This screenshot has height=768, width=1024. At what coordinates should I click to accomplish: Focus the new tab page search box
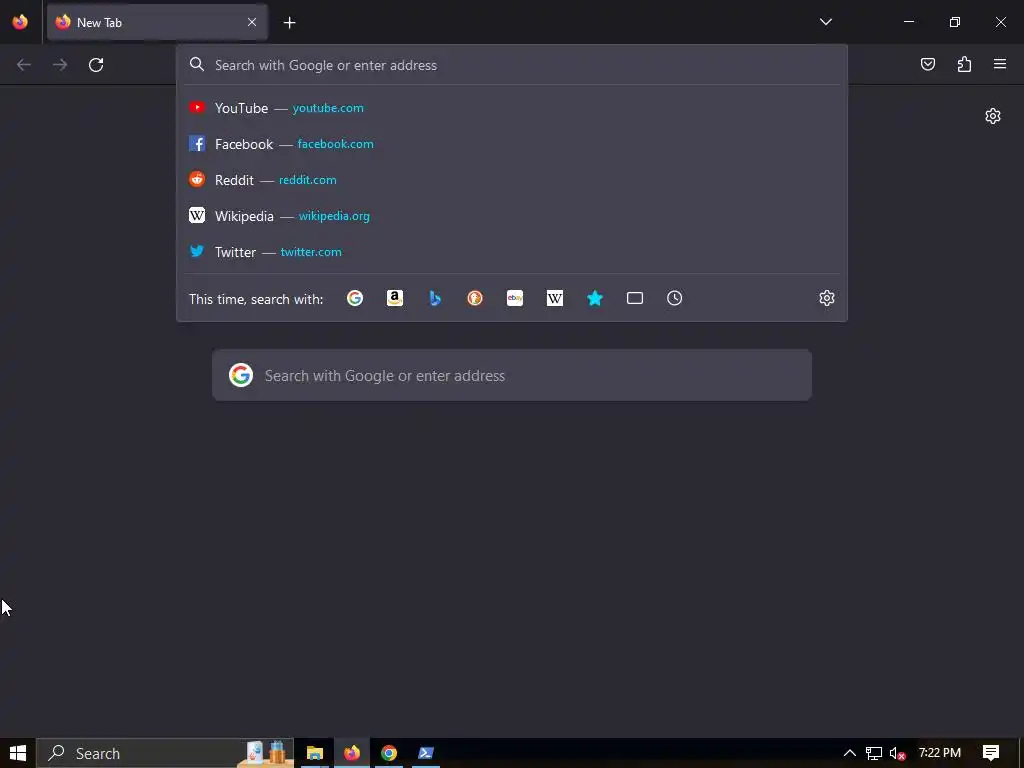coord(512,376)
